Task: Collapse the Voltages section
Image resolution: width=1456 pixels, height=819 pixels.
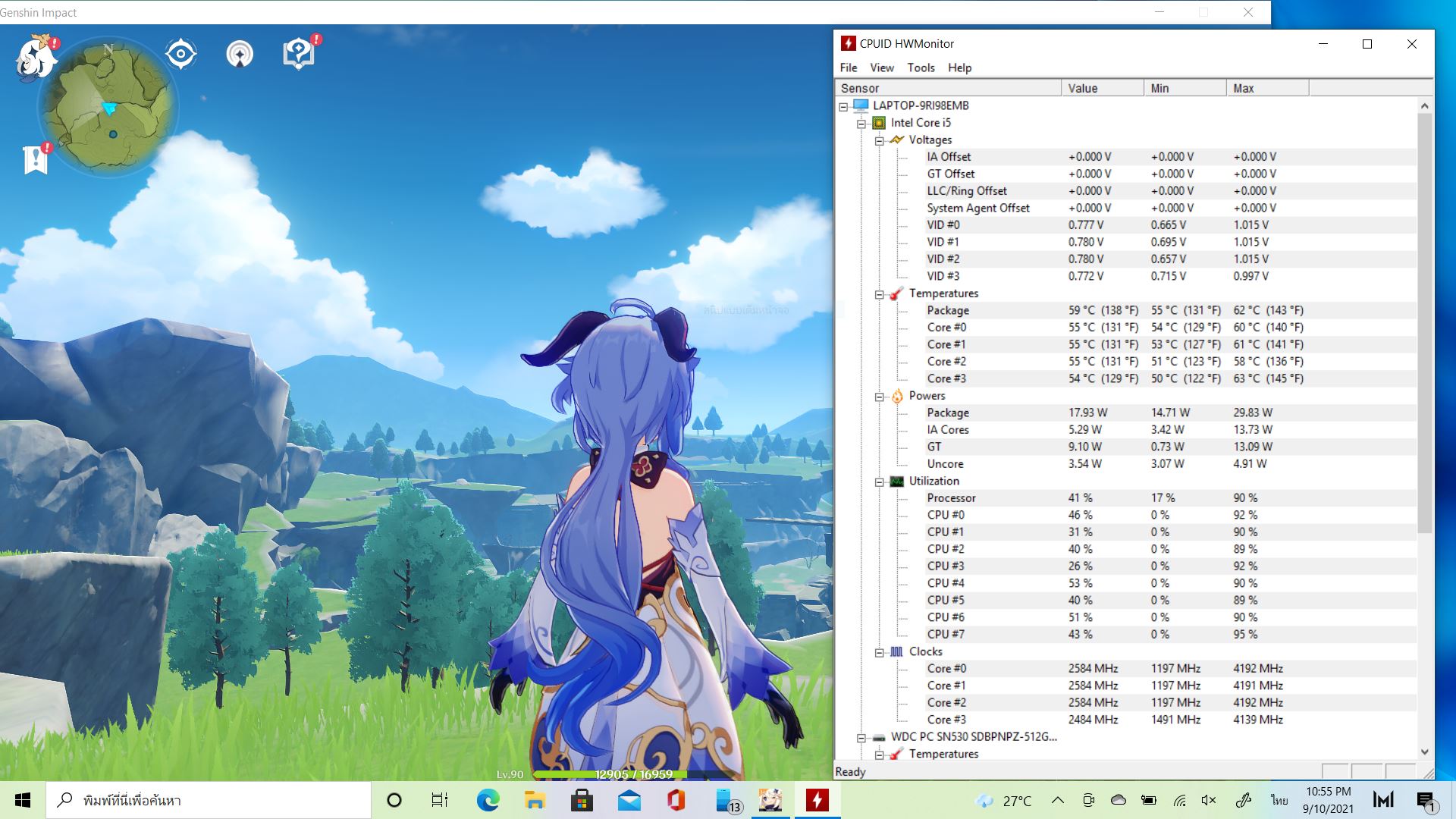Action: tap(880, 141)
